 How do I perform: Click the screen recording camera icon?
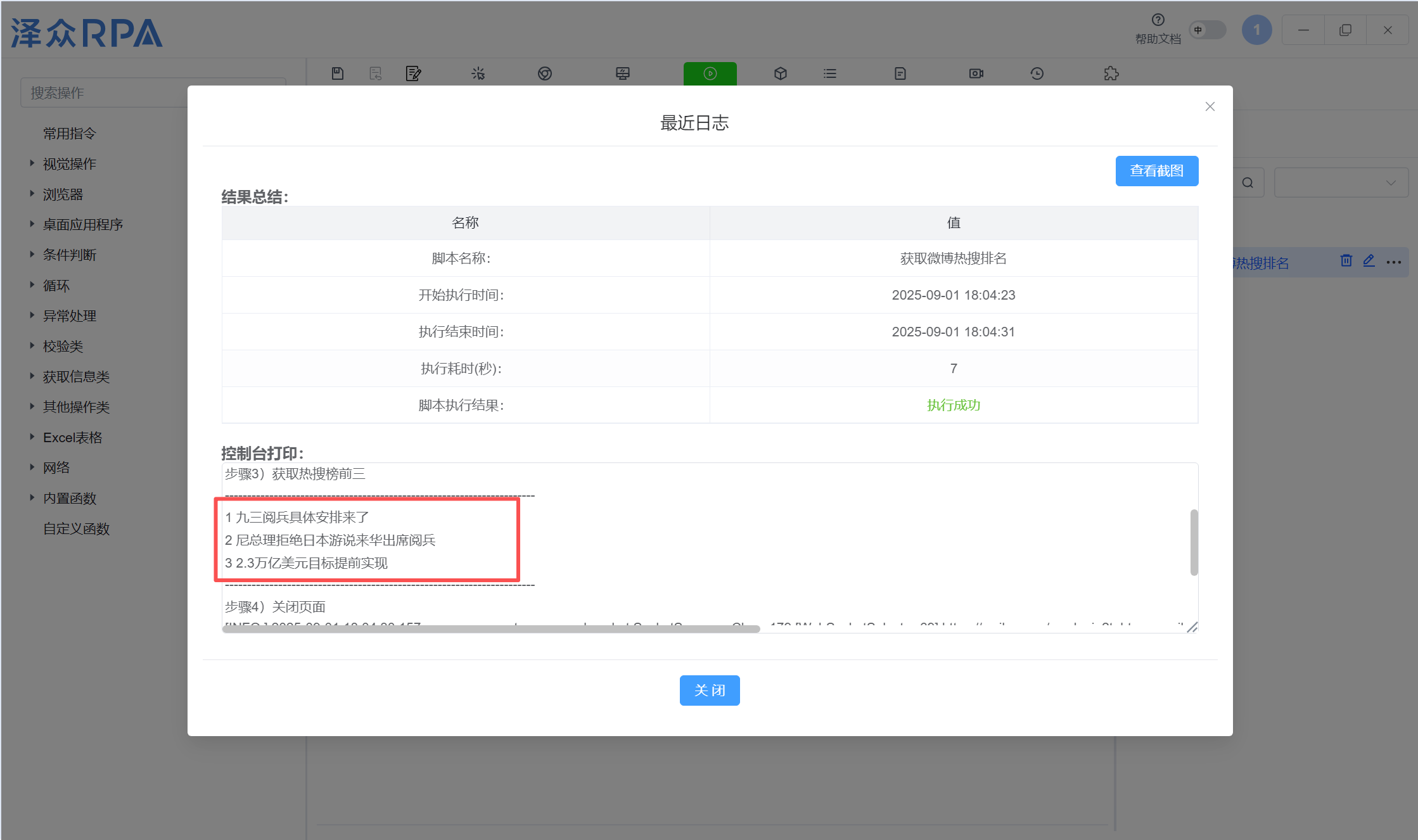(976, 73)
